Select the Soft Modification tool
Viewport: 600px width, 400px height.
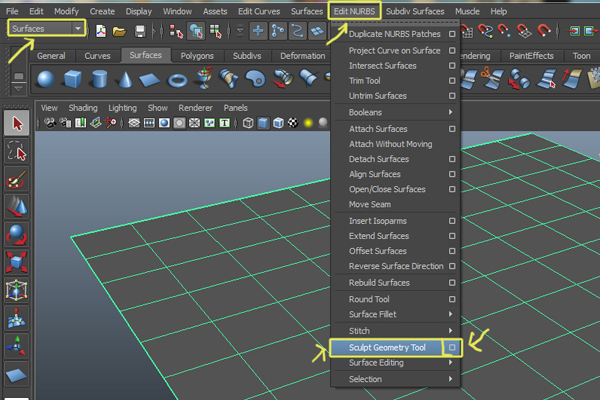click(x=16, y=318)
